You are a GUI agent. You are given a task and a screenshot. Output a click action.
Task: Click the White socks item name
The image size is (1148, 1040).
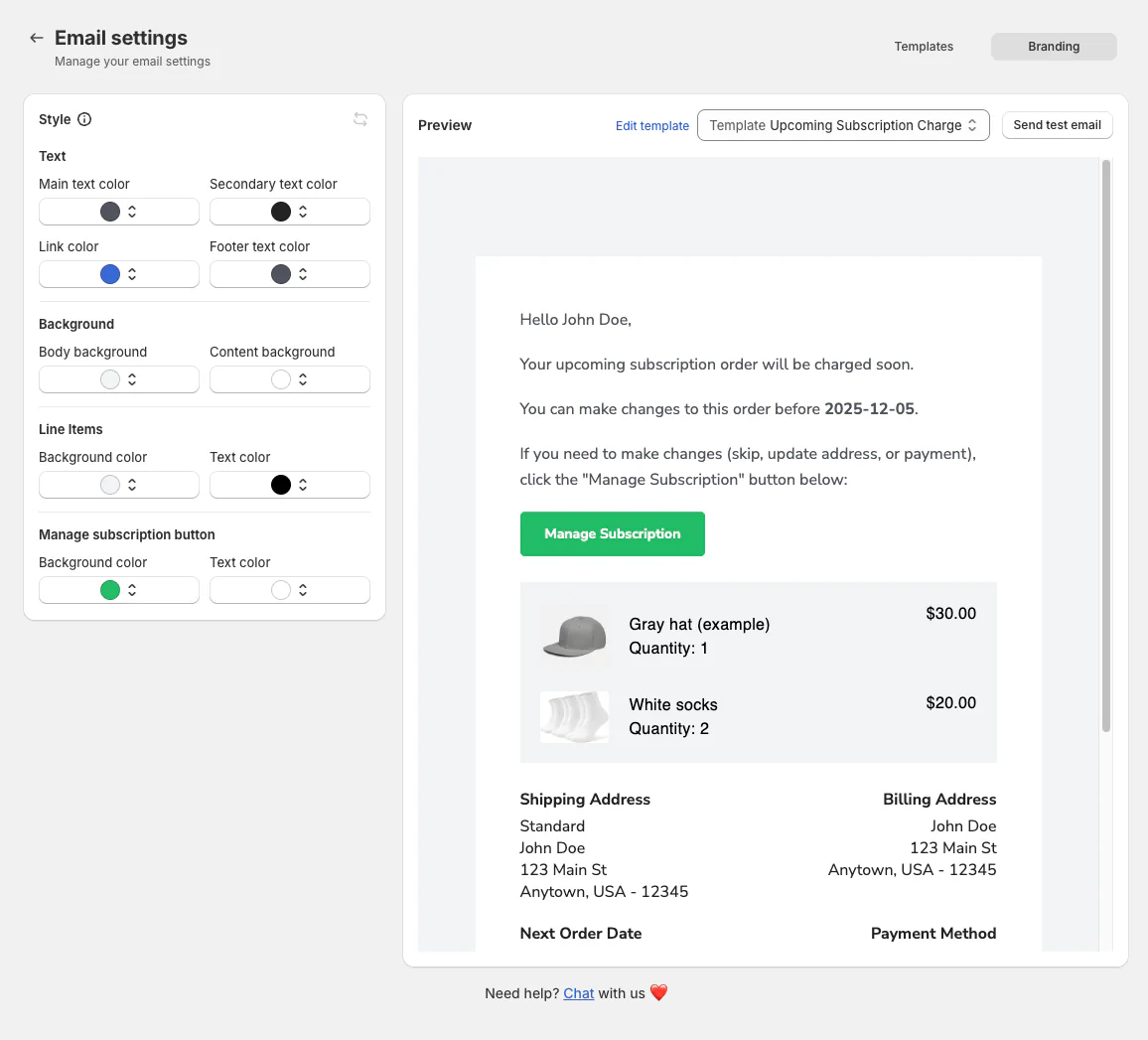point(673,704)
